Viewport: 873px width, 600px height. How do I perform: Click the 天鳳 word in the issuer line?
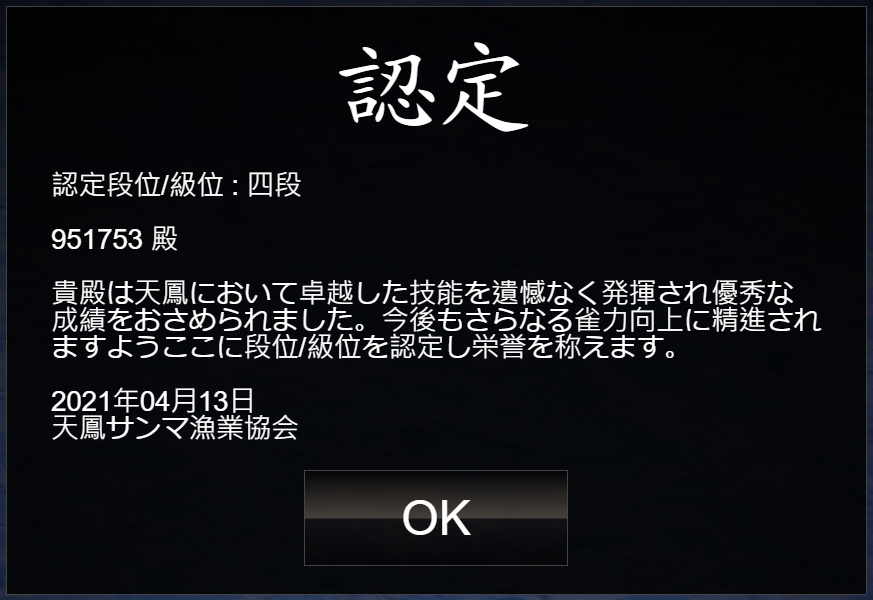pos(79,427)
